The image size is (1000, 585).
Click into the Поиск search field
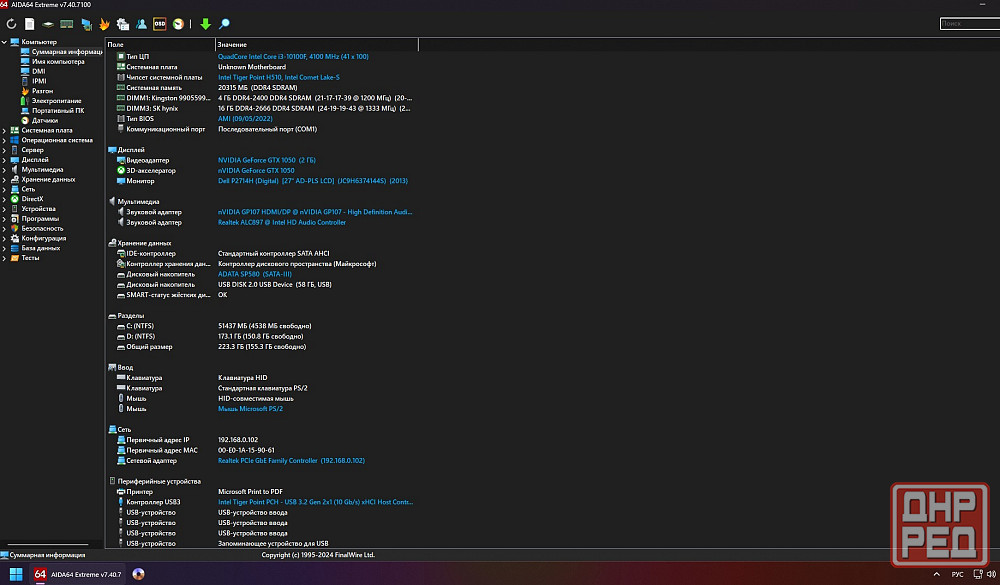pyautogui.click(x=969, y=24)
